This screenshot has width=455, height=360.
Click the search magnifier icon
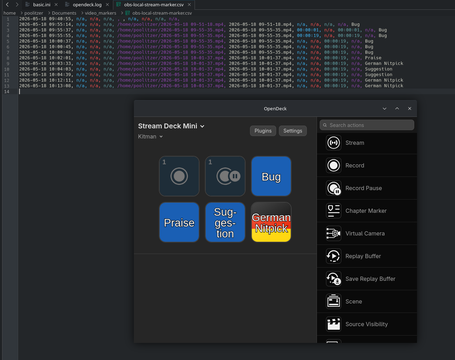coord(325,125)
